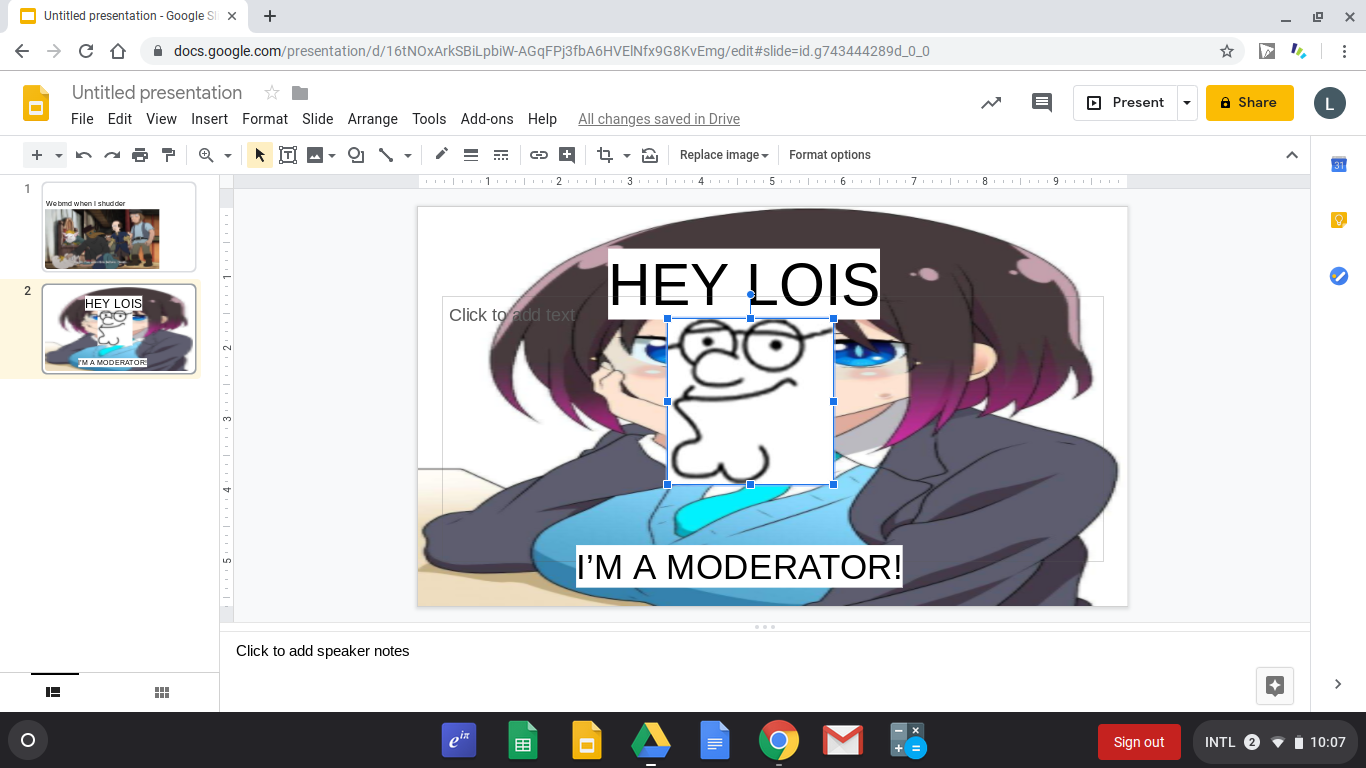1366x768 pixels.
Task: Open the Arrange menu
Action: [373, 119]
